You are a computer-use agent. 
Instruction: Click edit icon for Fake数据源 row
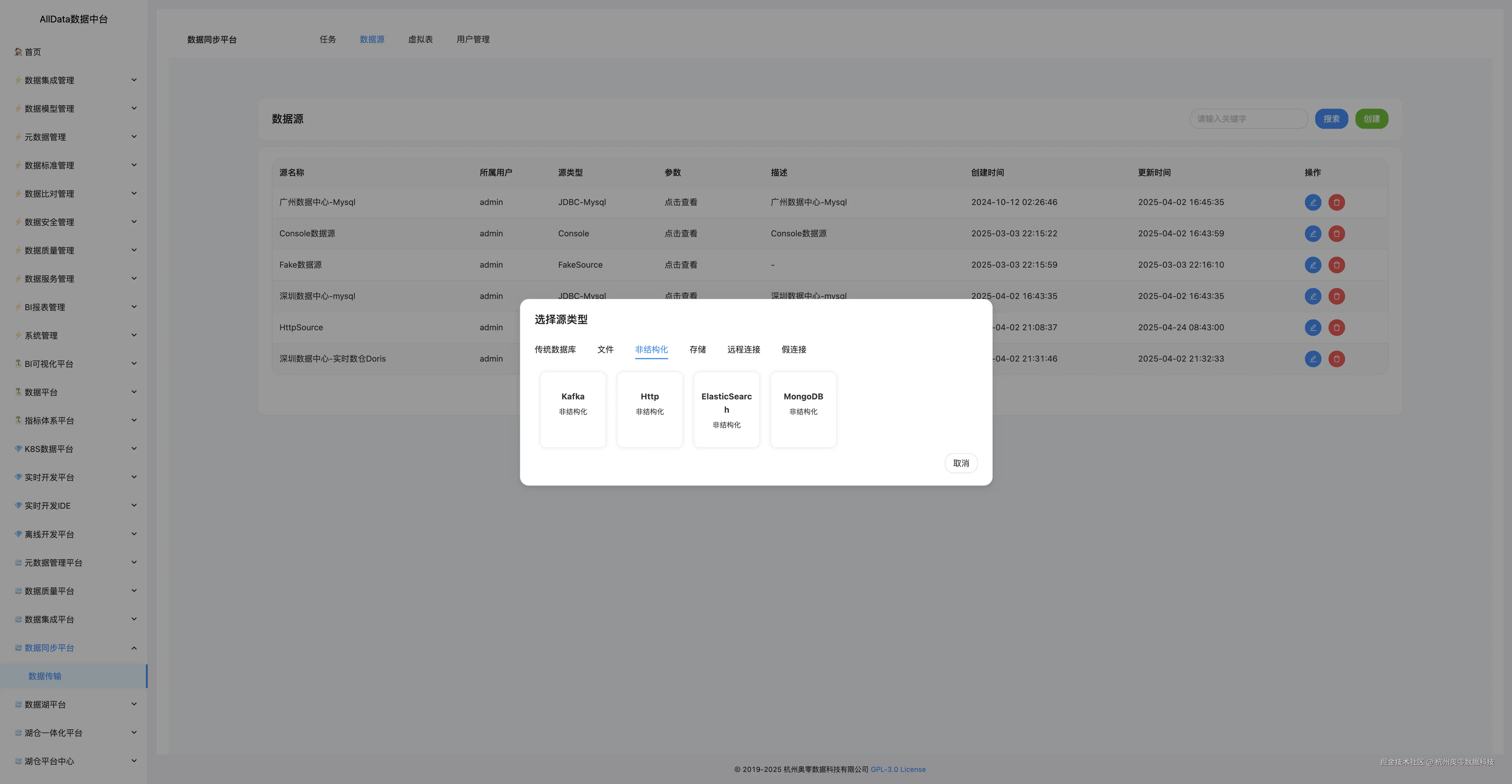[1312, 265]
